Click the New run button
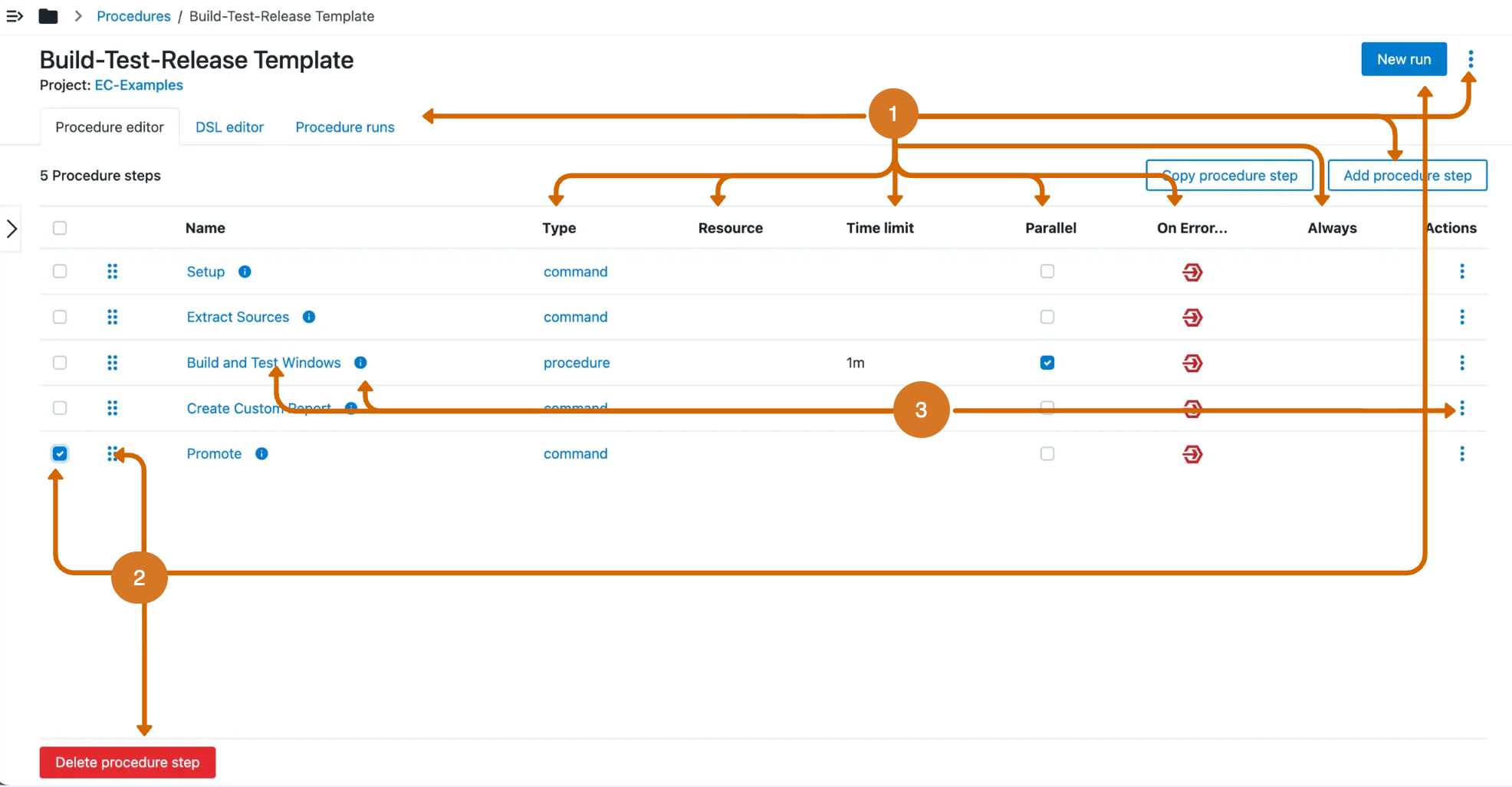This screenshot has width=1512, height=787. 1403,59
